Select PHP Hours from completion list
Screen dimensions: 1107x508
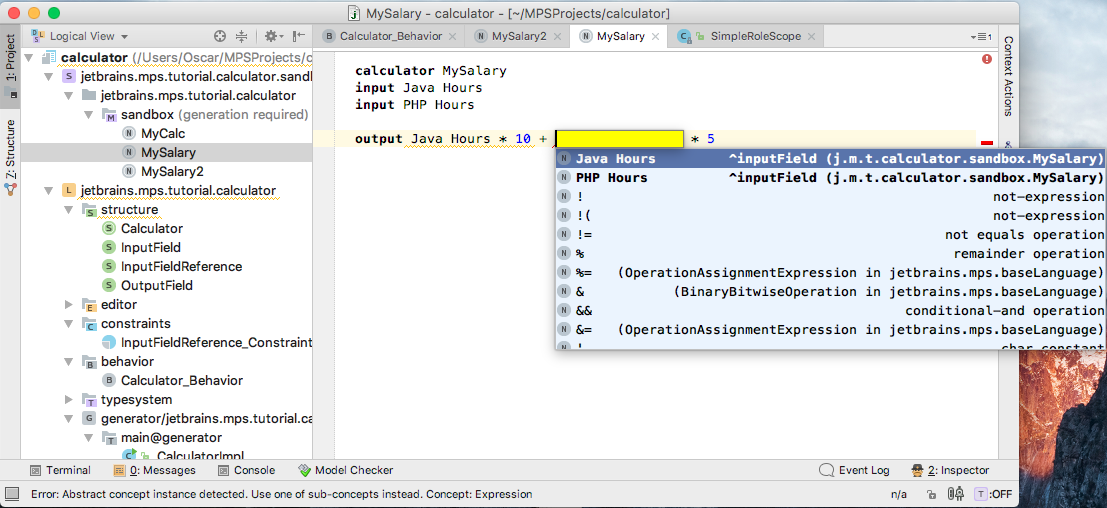click(x=830, y=178)
